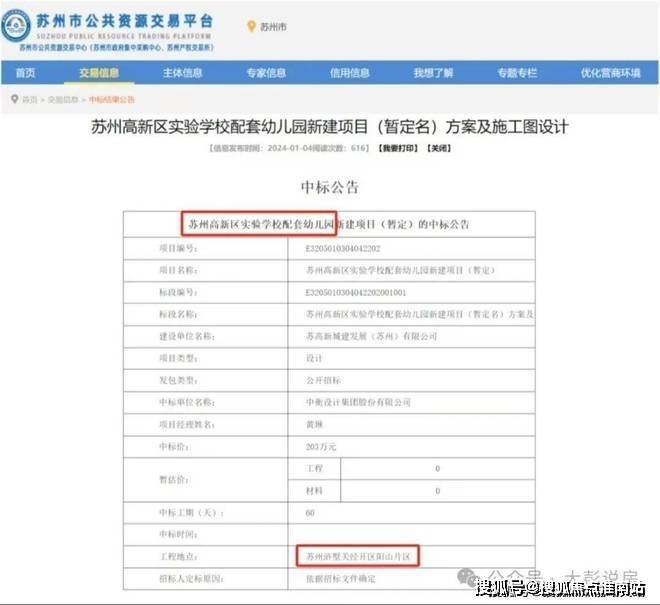Click the 苏州市公共资源交易平台 site title
Image resolution: width=660 pixels, height=605 pixels.
click(x=125, y=21)
